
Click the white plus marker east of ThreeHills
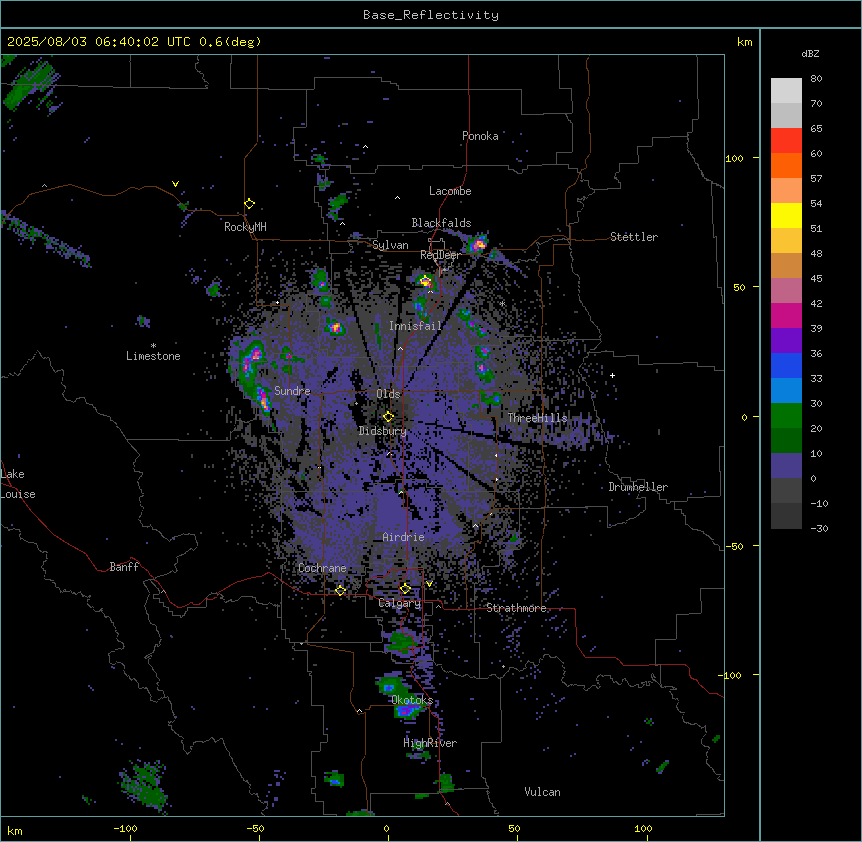click(612, 375)
